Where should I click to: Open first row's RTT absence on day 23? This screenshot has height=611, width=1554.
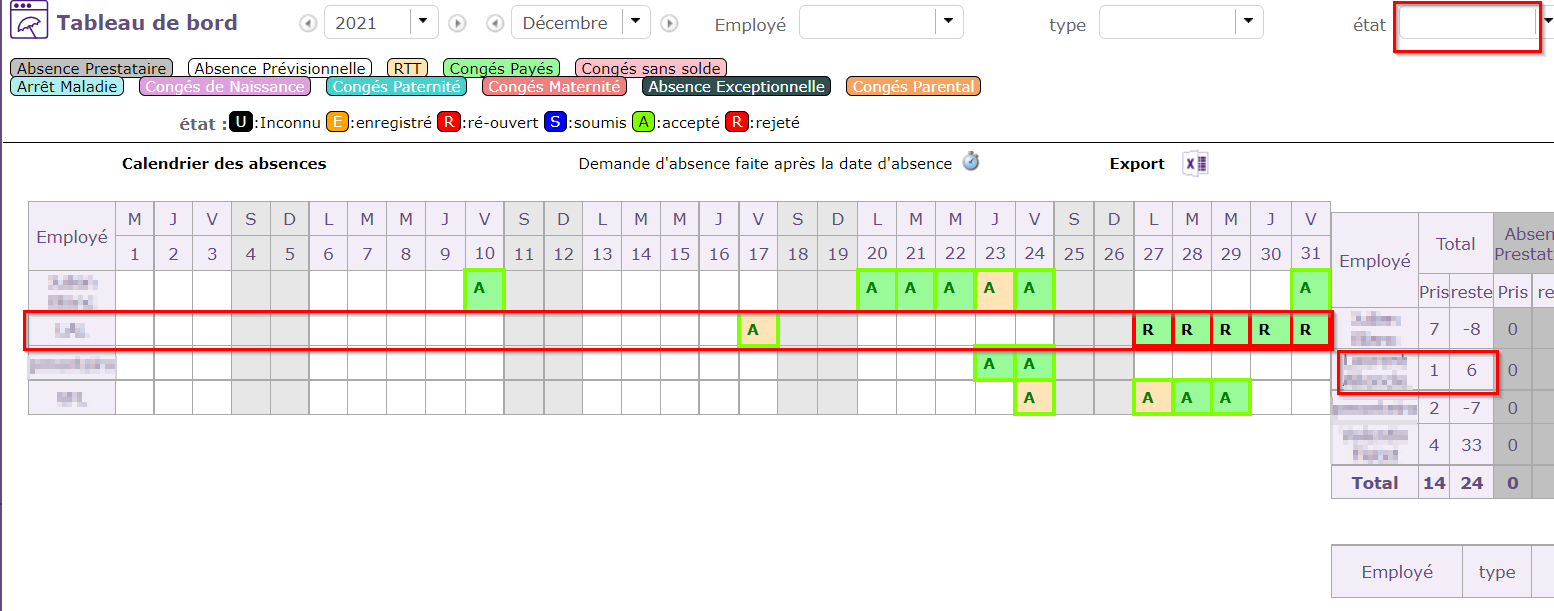coord(995,289)
